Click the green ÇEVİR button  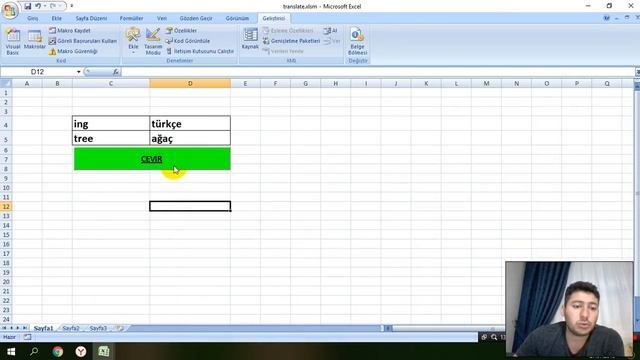(152, 159)
